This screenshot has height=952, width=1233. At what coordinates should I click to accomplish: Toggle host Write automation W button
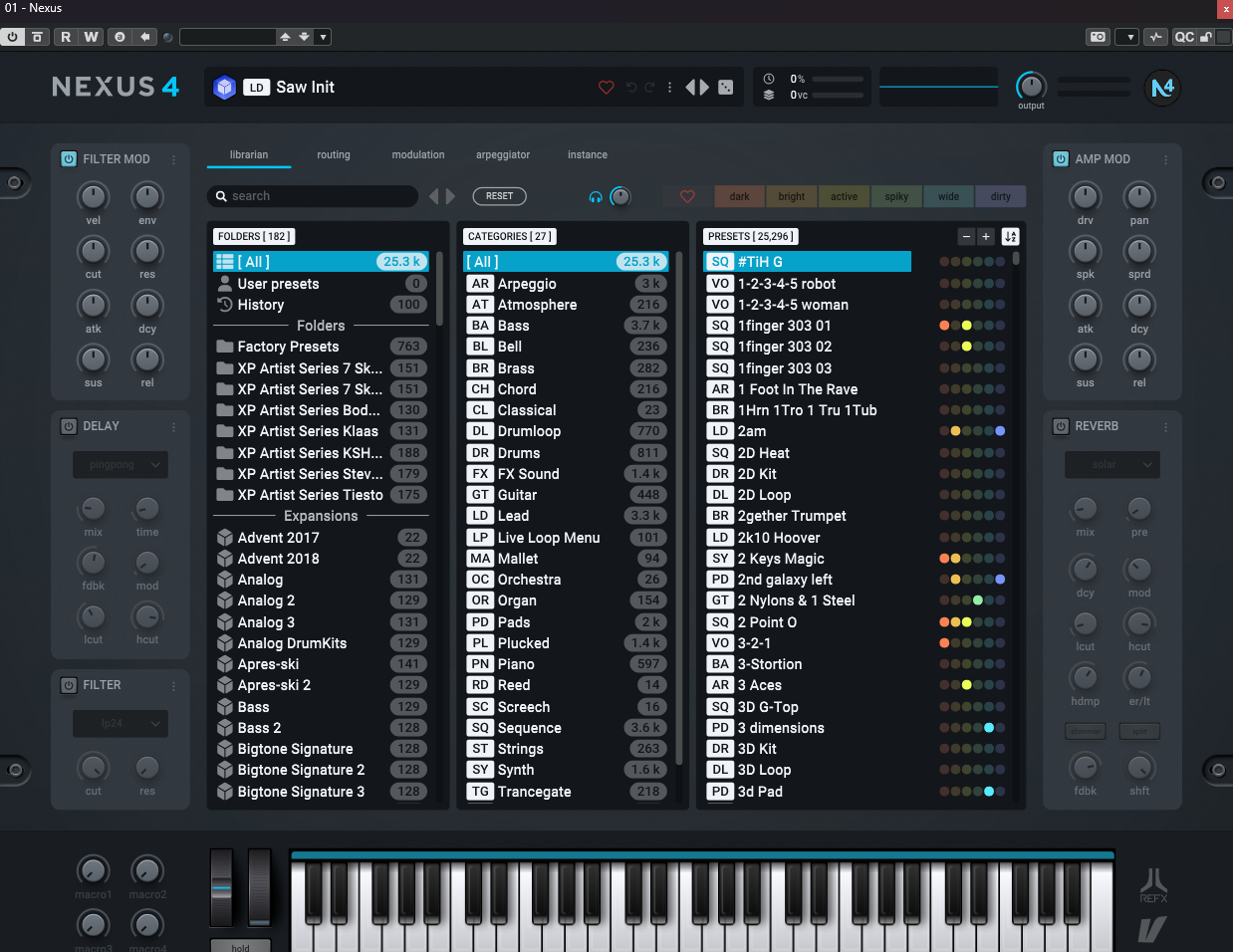point(91,37)
